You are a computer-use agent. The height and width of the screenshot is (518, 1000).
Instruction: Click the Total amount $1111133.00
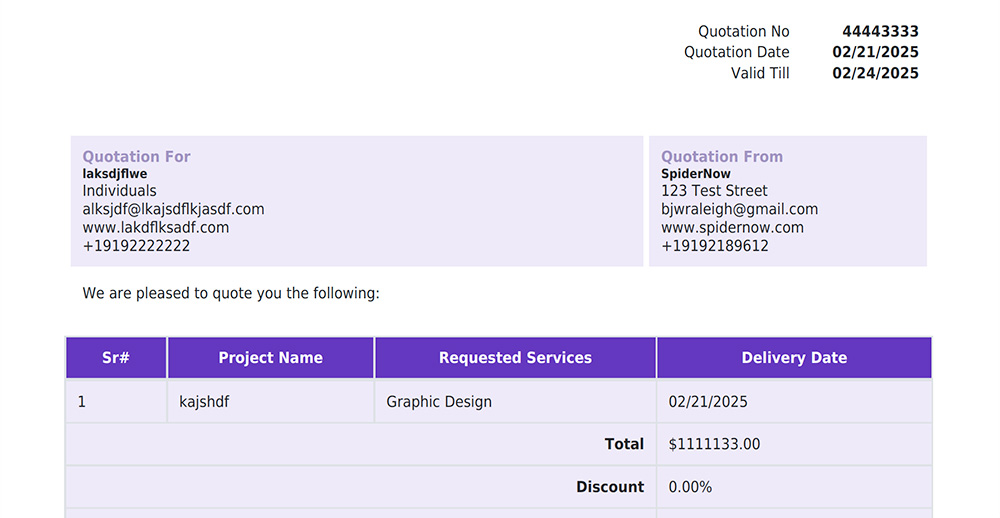coord(714,444)
